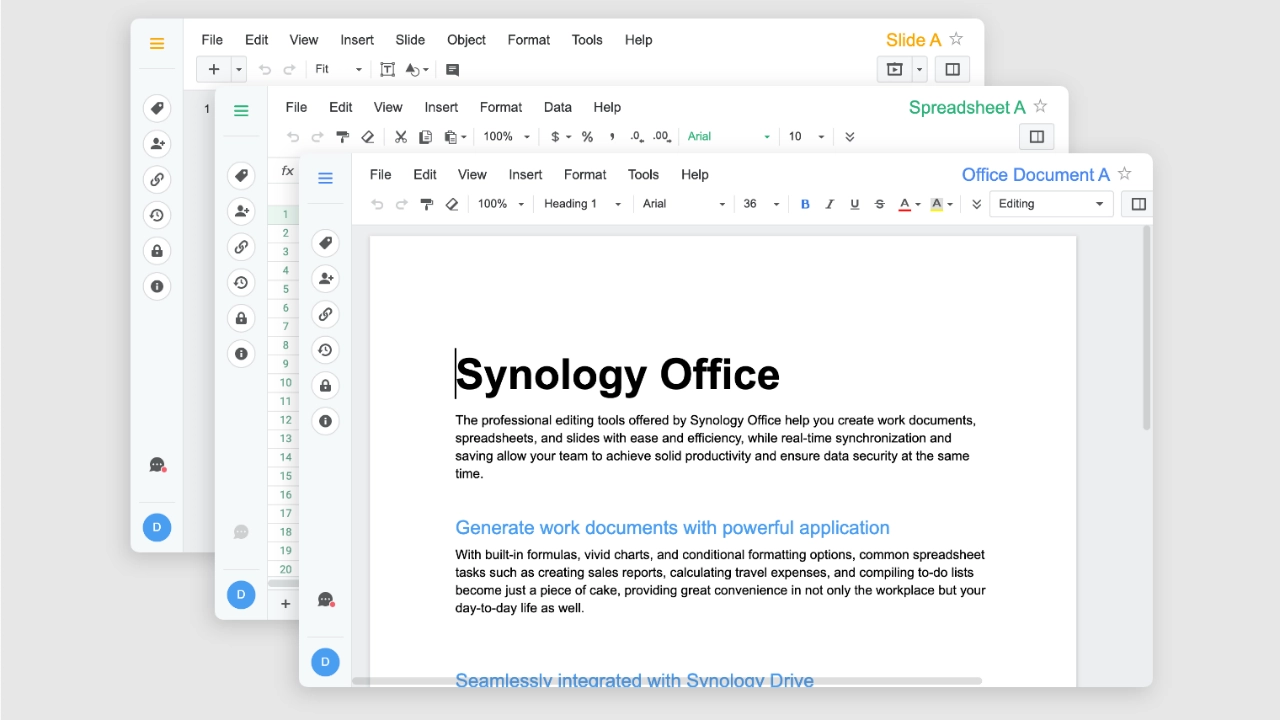Click vertical scrollbar in Office Document window
This screenshot has height=720, width=1280.
click(x=1146, y=328)
